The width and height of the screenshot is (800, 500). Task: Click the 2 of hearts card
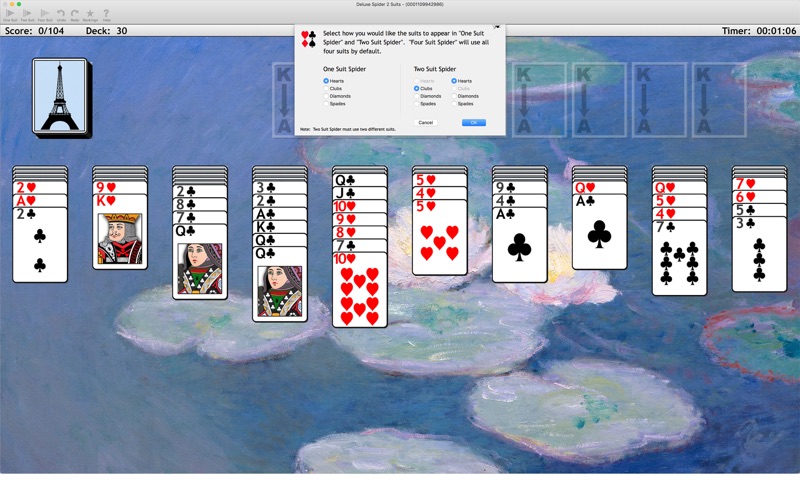tap(40, 187)
